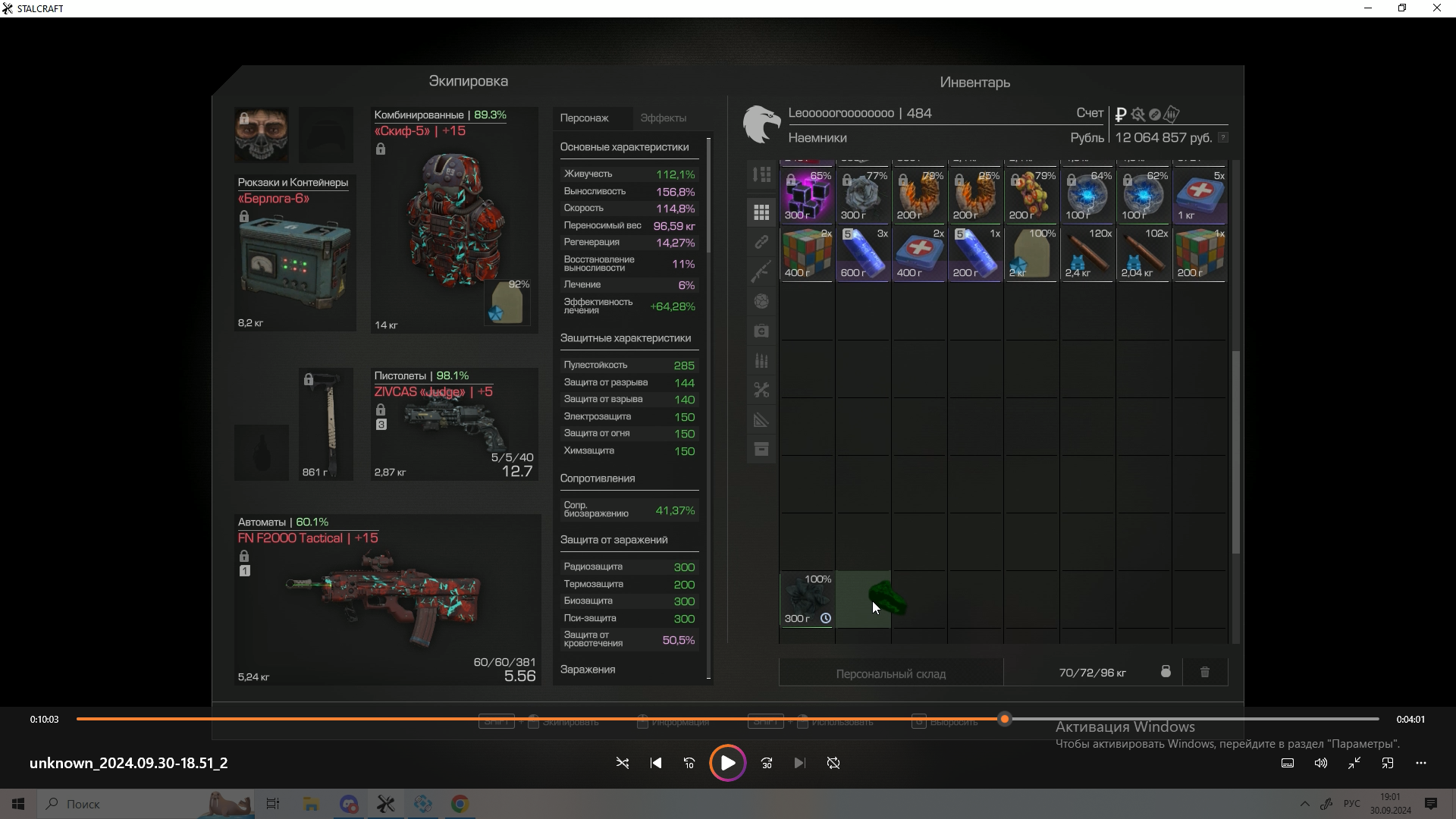Click the inventory grid scrollbar
The width and height of the screenshot is (1456, 819).
pos(1236,451)
